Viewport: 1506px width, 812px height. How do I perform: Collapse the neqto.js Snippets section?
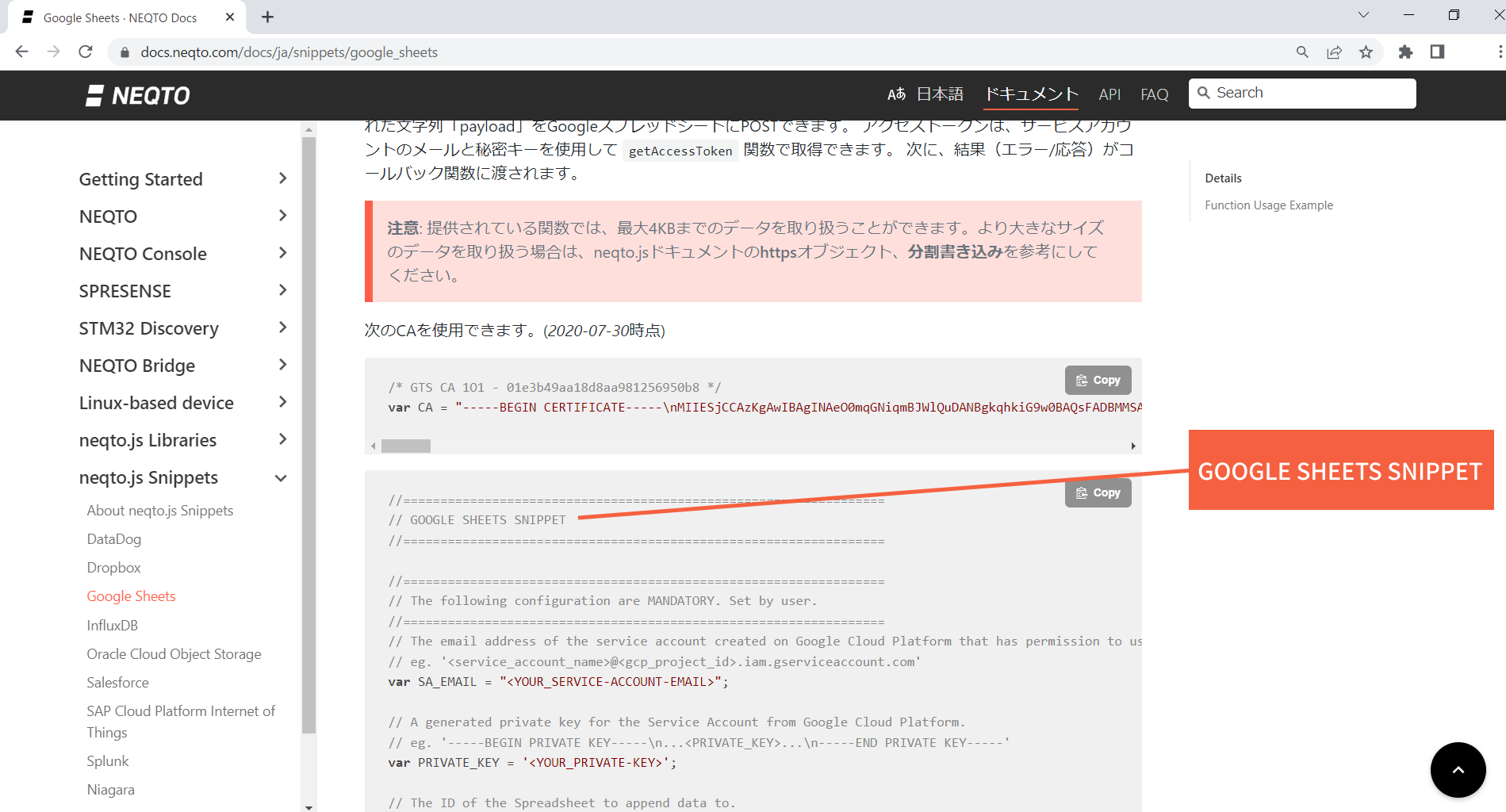281,478
